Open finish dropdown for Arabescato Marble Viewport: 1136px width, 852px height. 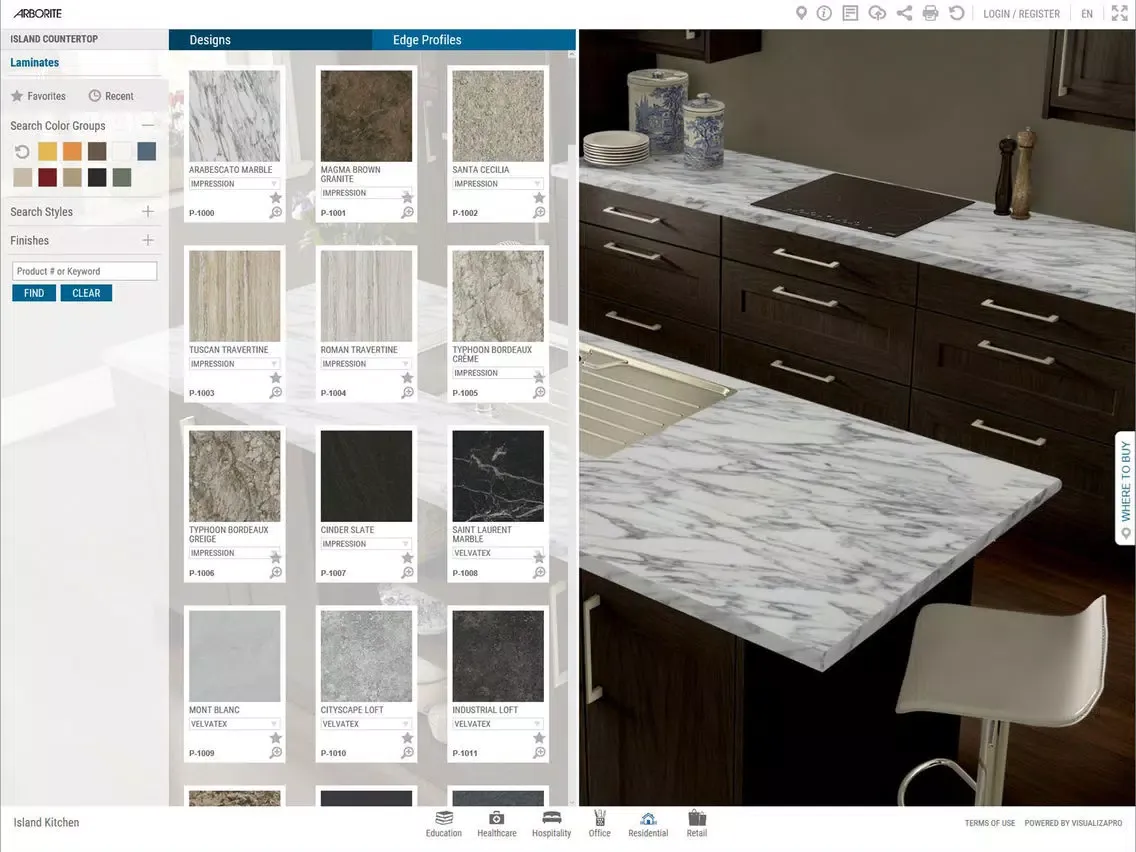point(235,184)
